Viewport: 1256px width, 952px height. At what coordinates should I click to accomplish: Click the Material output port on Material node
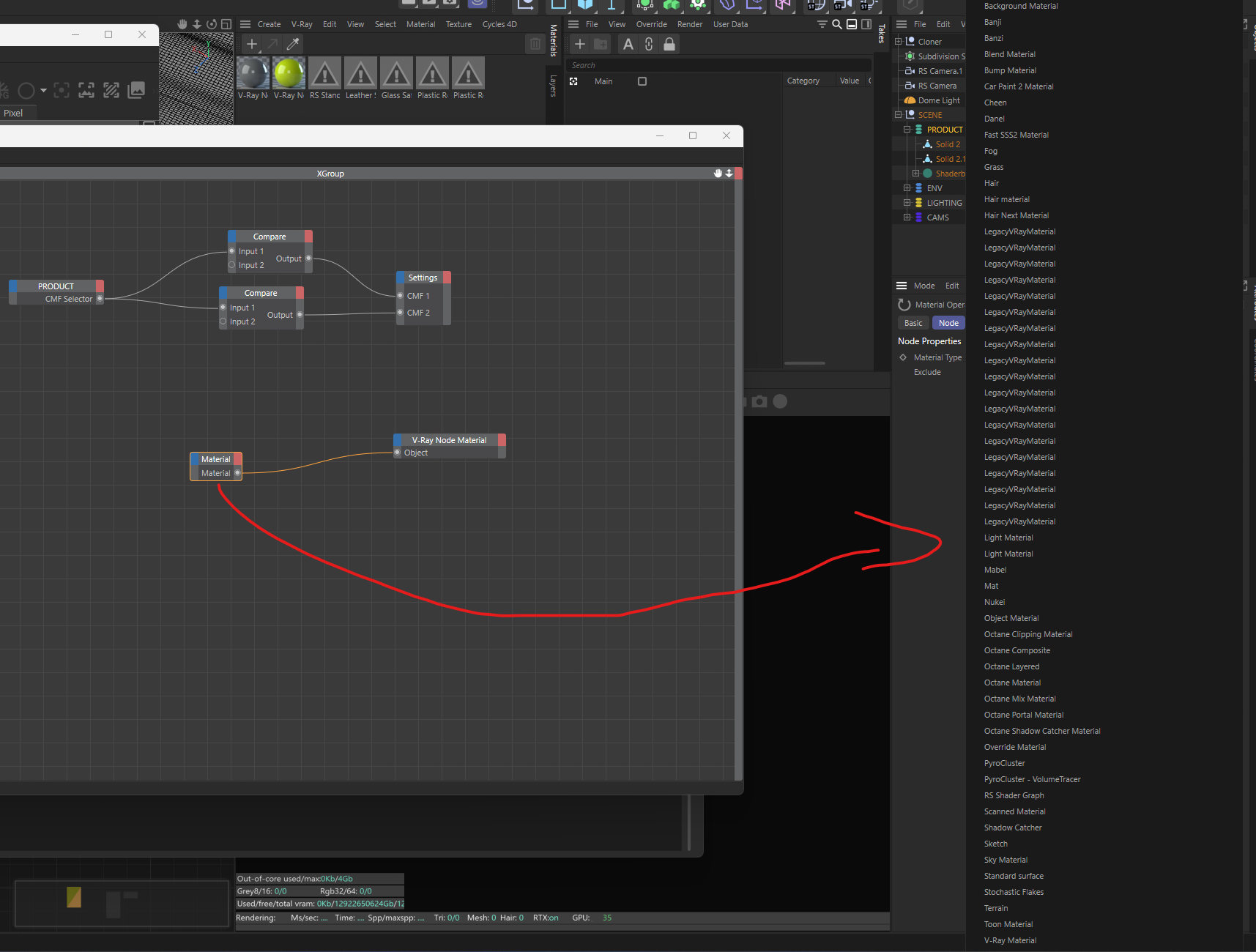point(237,473)
